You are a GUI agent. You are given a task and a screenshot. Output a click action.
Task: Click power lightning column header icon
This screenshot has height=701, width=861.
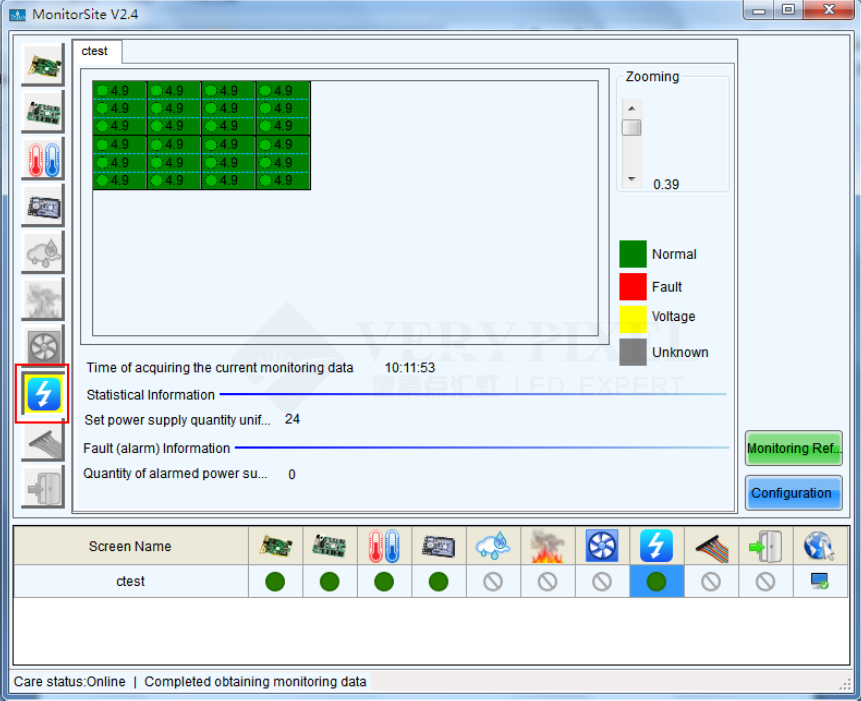(656, 546)
